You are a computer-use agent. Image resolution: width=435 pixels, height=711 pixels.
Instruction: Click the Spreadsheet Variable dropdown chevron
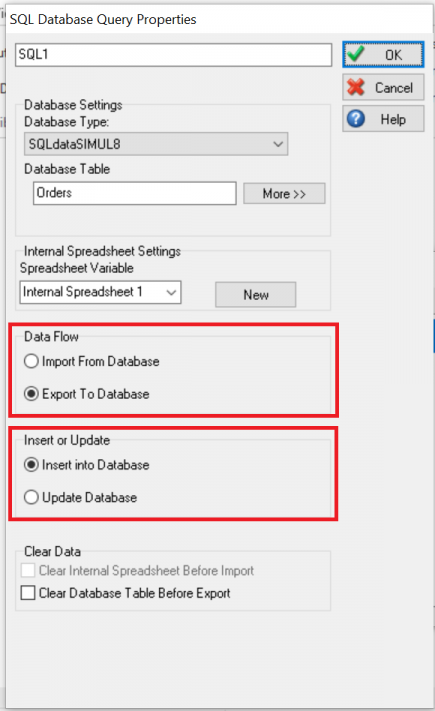click(171, 292)
